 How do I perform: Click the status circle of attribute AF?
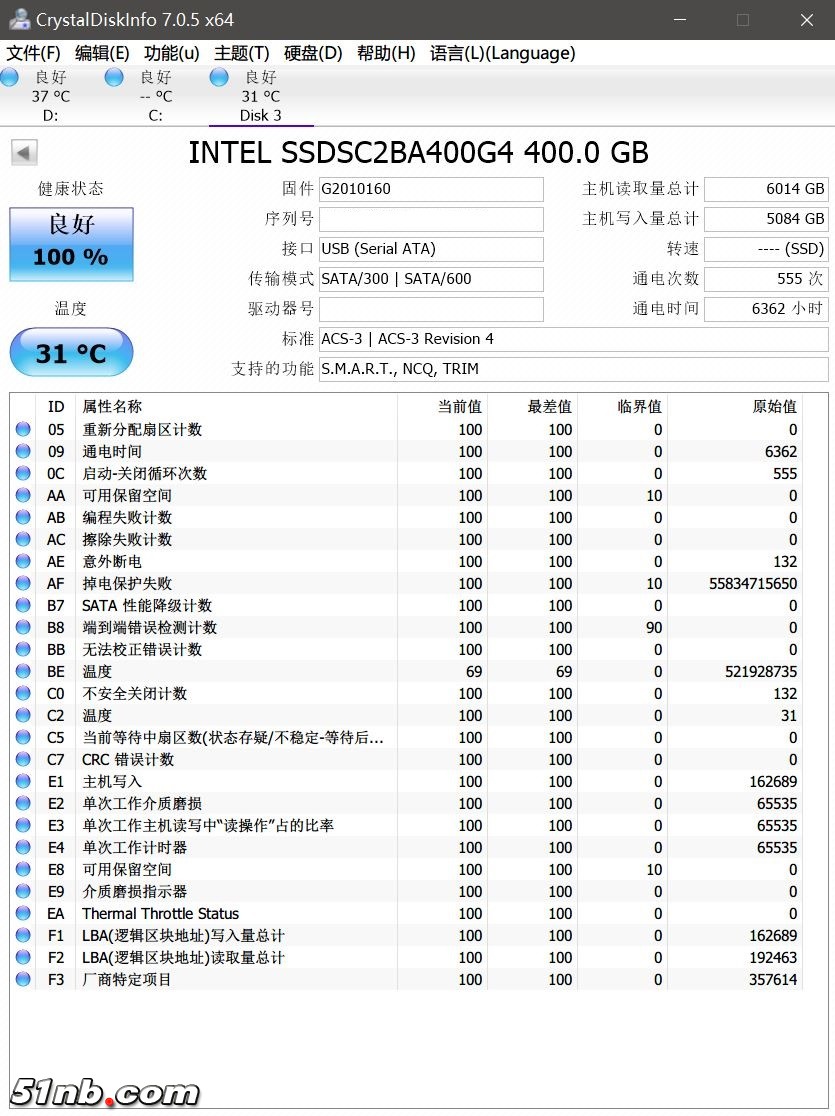pos(23,584)
